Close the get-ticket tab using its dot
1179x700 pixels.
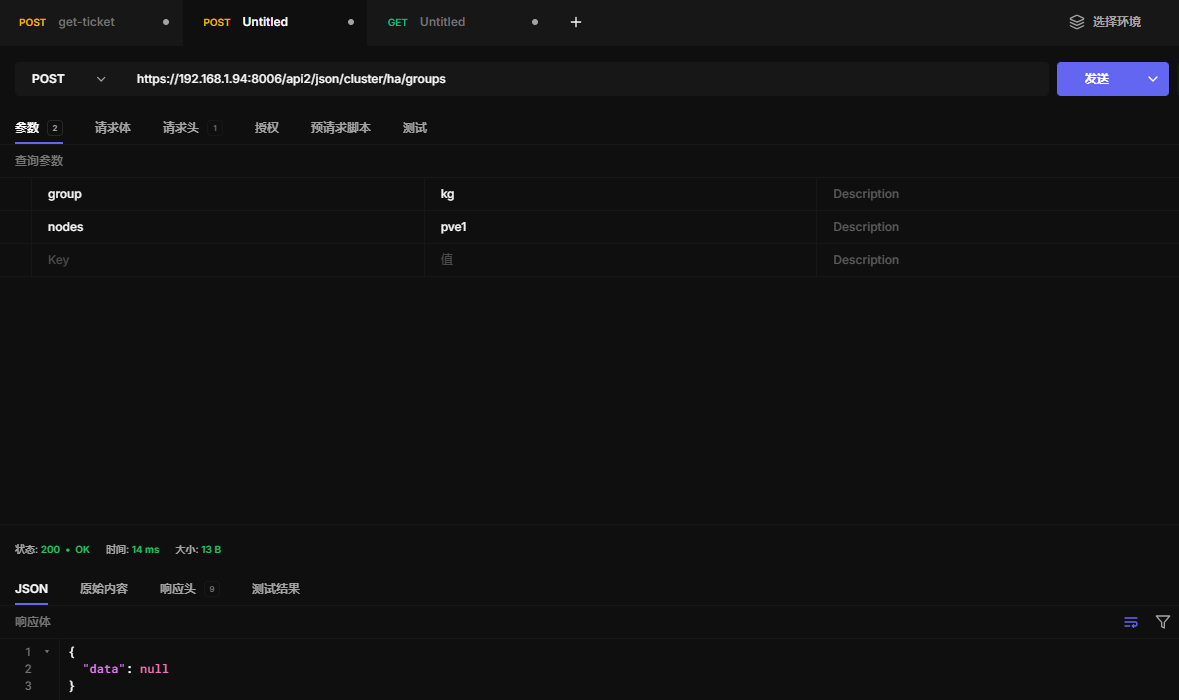(x=166, y=22)
